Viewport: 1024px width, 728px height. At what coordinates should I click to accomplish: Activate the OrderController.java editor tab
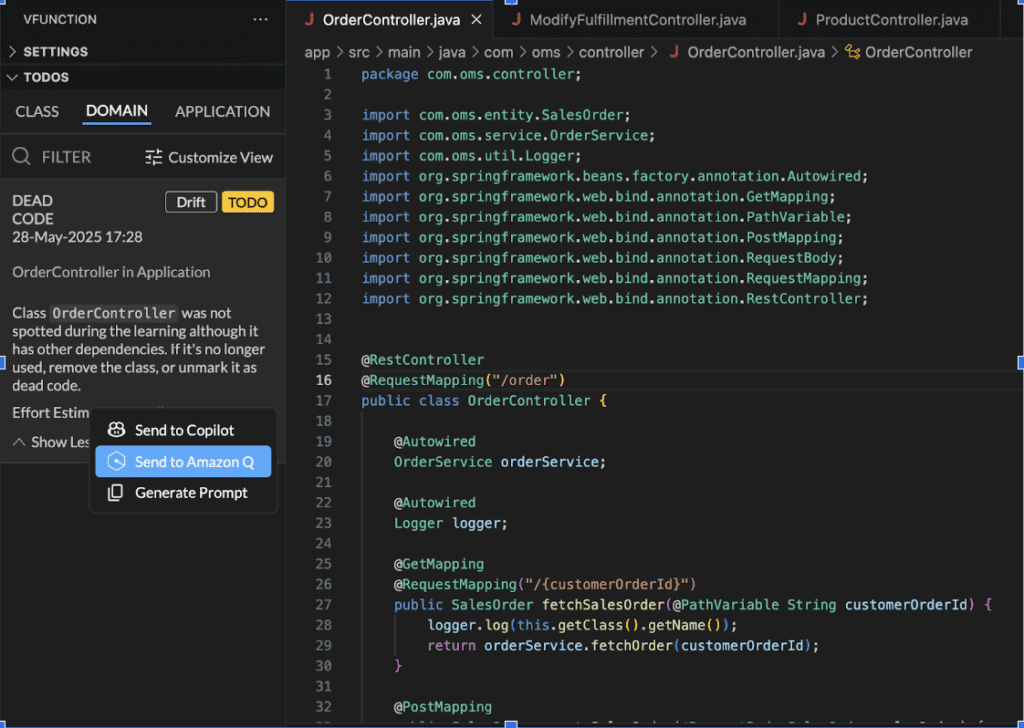[x=391, y=20]
